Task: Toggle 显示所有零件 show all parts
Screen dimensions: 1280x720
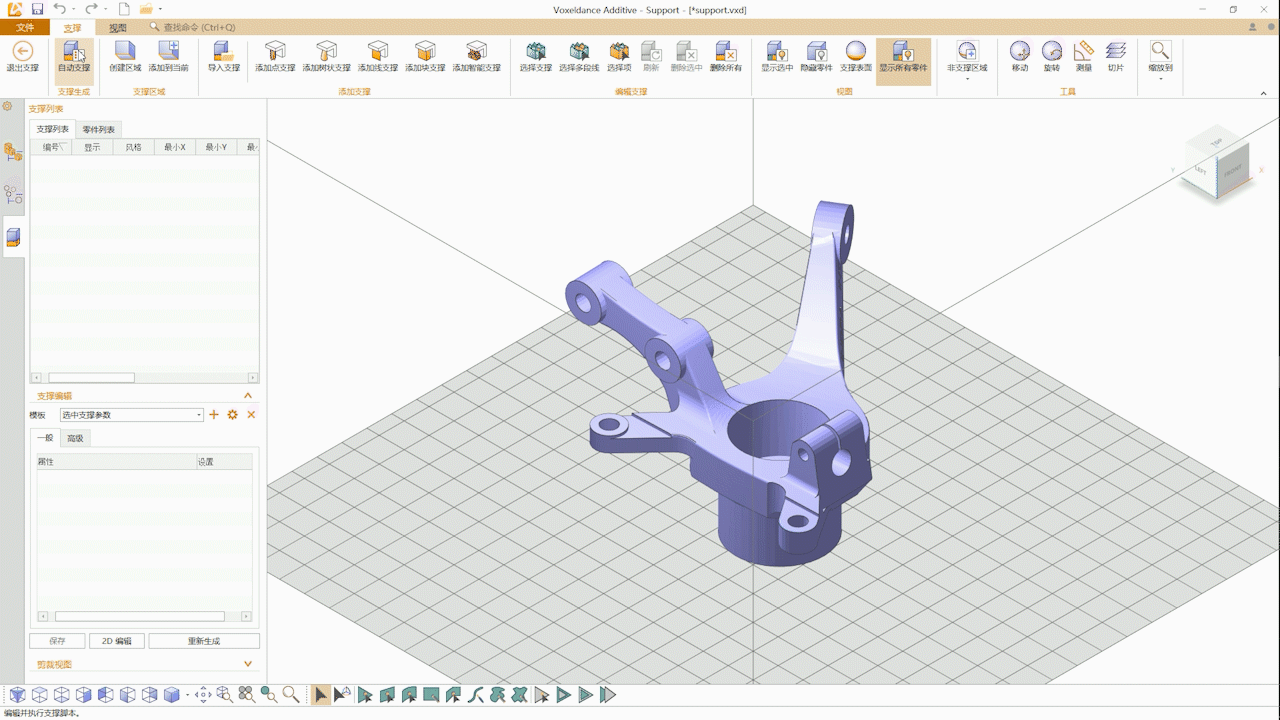Action: coord(903,60)
